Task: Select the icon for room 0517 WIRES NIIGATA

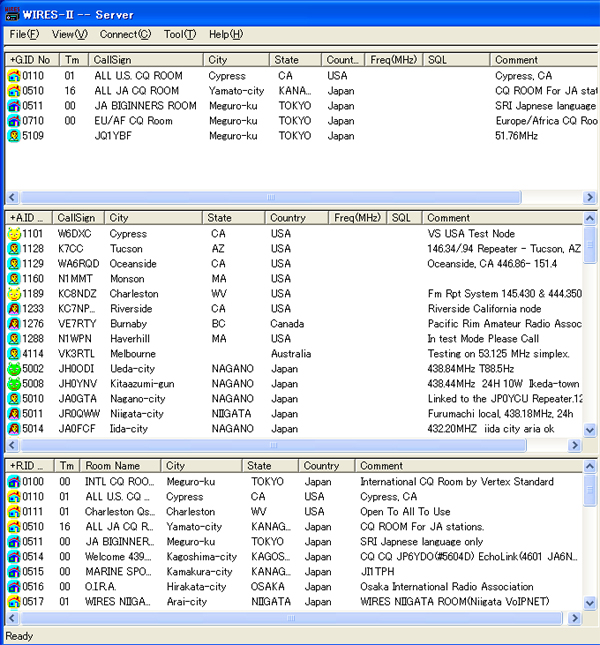Action: (14, 602)
